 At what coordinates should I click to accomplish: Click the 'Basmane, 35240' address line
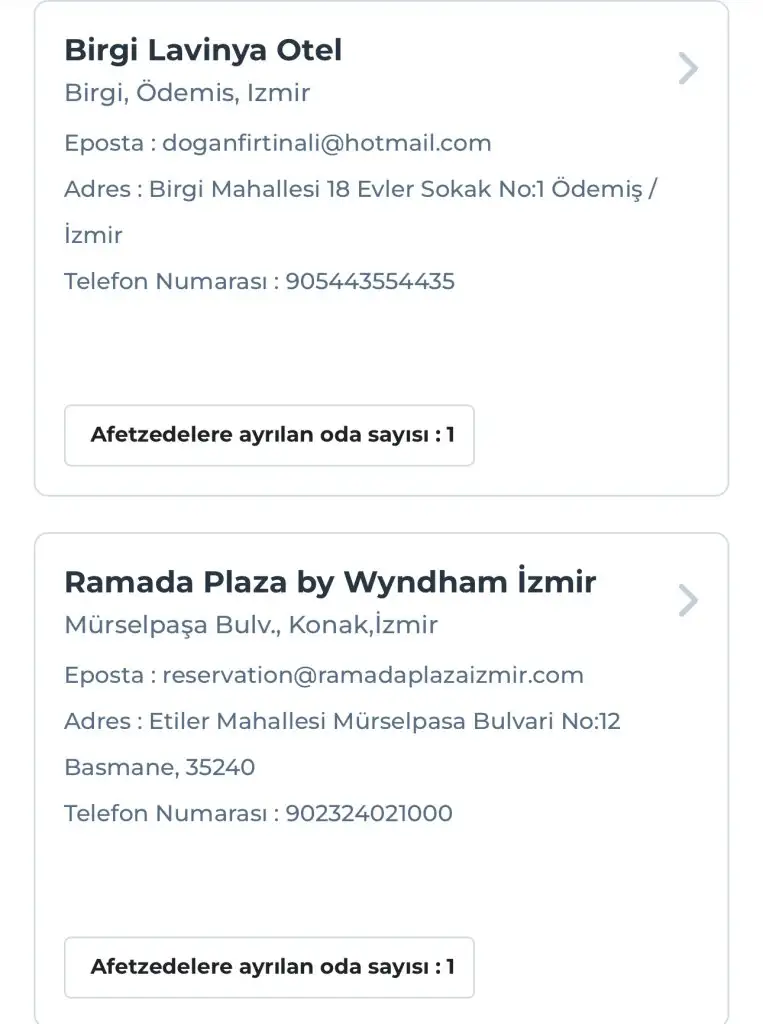click(159, 767)
